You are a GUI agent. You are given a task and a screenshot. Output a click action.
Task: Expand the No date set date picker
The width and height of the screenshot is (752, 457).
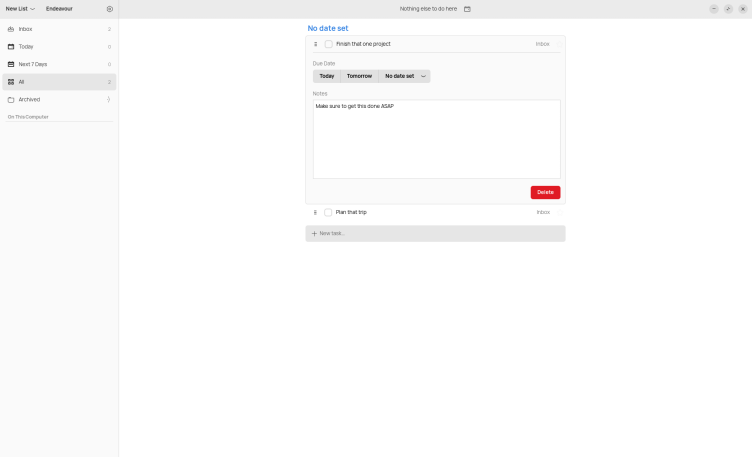coord(423,76)
